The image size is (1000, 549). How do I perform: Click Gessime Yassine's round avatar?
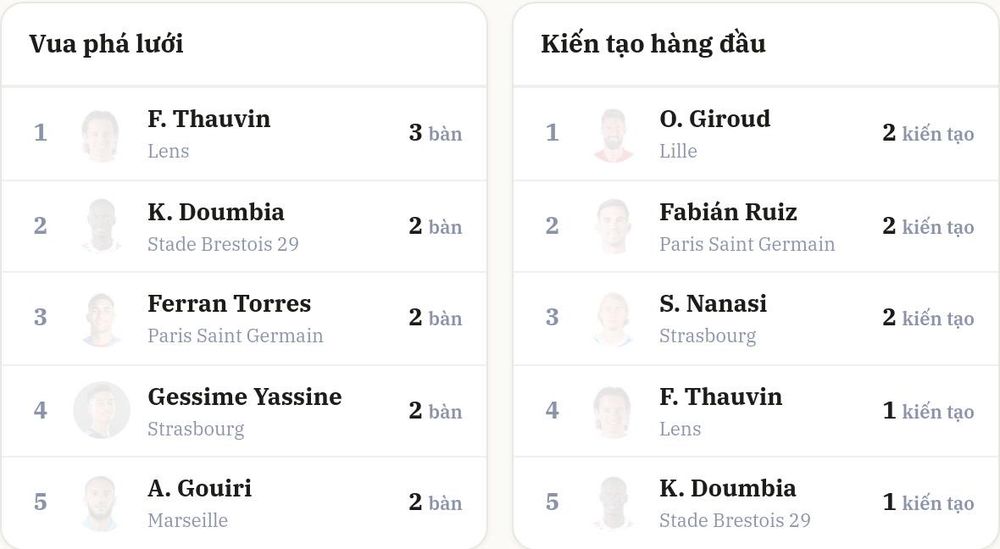(101, 410)
